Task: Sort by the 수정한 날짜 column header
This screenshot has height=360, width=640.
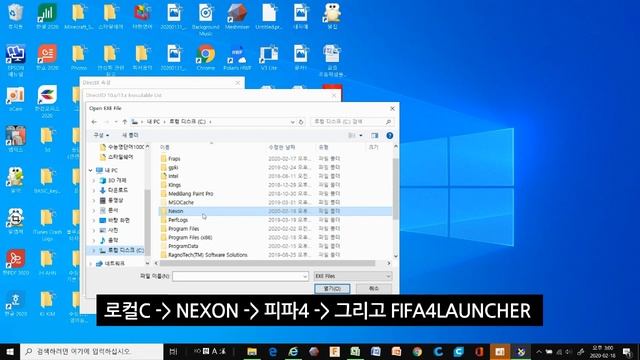Action: pyautogui.click(x=282, y=147)
